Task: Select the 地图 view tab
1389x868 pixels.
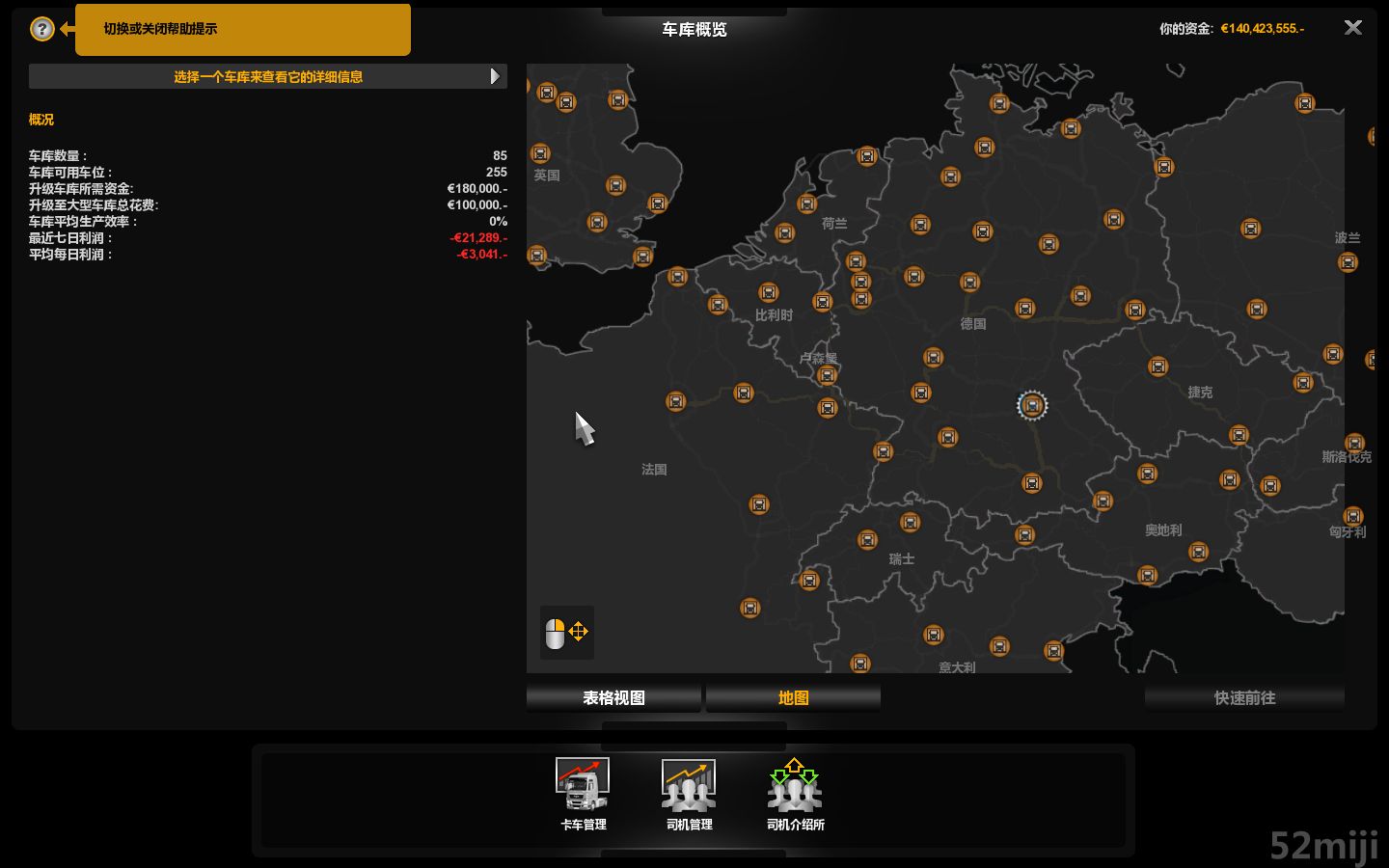Action: pos(793,697)
